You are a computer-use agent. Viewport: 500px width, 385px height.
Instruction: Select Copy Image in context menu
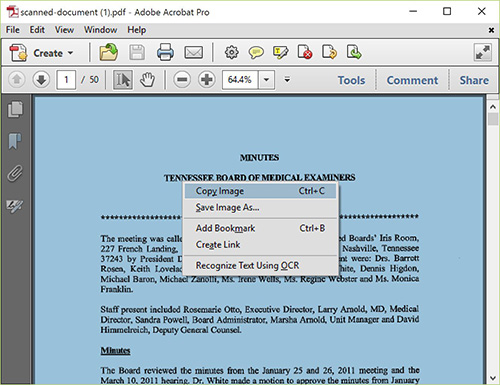261,191
